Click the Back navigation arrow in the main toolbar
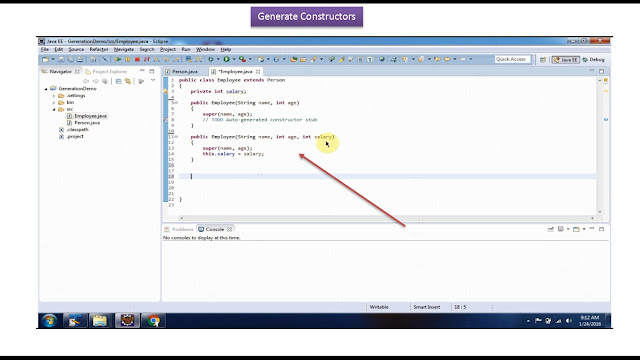Screen dimensions: 640x360 click(447, 60)
